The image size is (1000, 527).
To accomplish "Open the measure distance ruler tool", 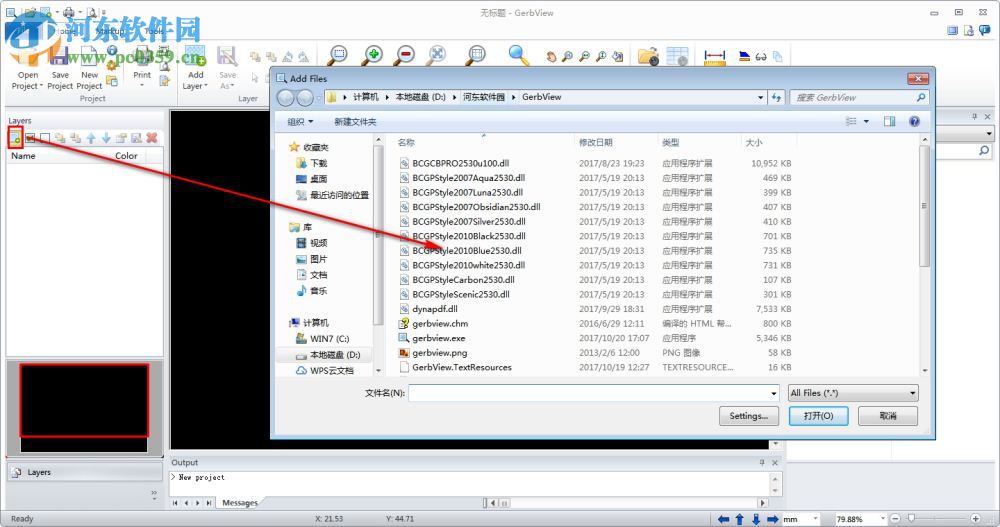I will click(715, 56).
